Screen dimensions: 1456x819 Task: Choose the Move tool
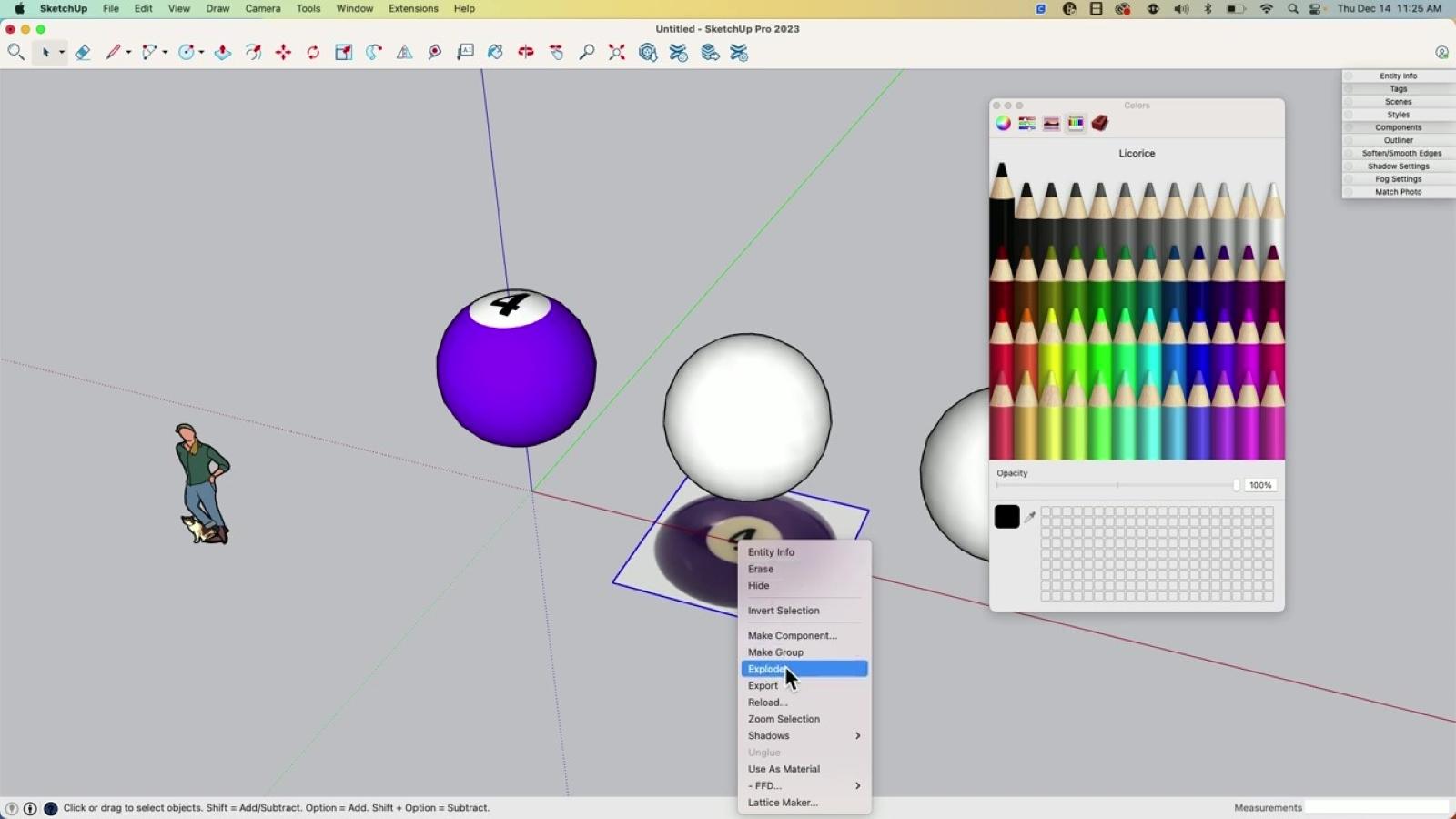pyautogui.click(x=283, y=53)
